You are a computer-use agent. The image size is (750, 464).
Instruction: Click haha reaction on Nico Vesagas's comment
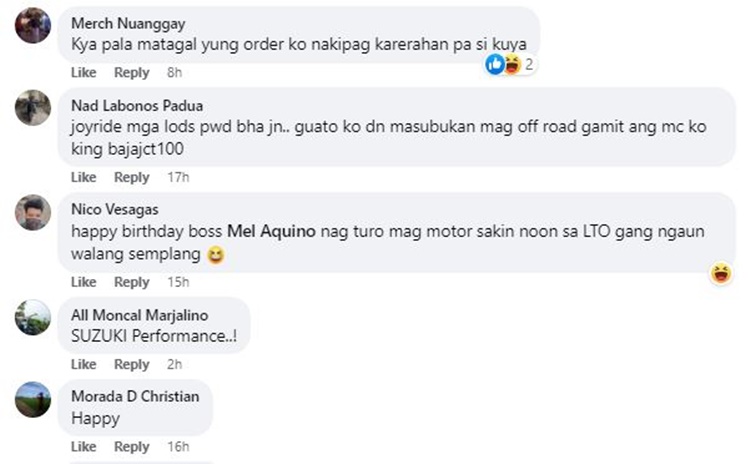point(719,272)
